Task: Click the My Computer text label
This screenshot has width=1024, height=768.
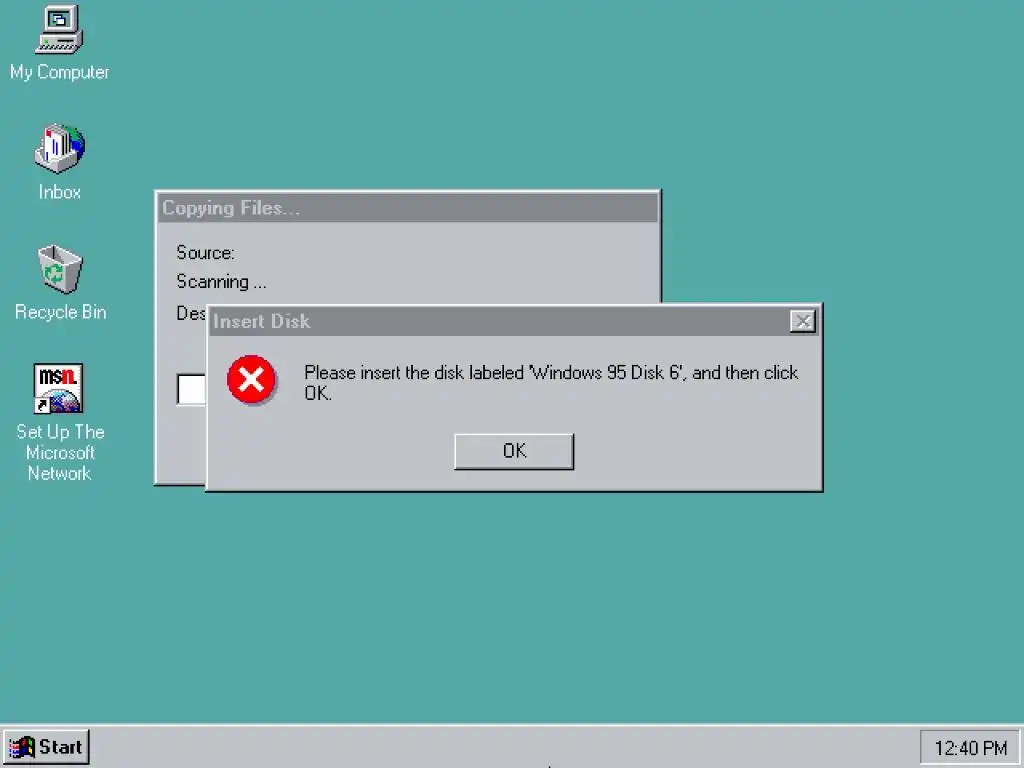Action: pos(59,72)
